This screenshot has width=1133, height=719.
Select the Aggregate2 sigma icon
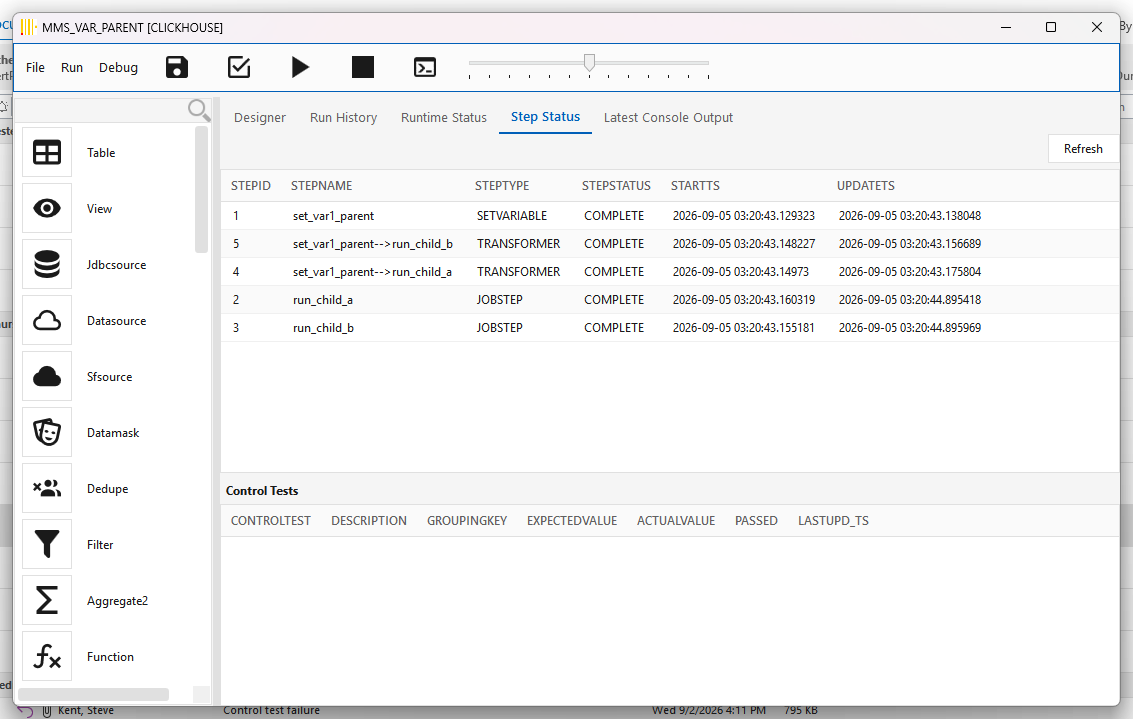coord(47,600)
